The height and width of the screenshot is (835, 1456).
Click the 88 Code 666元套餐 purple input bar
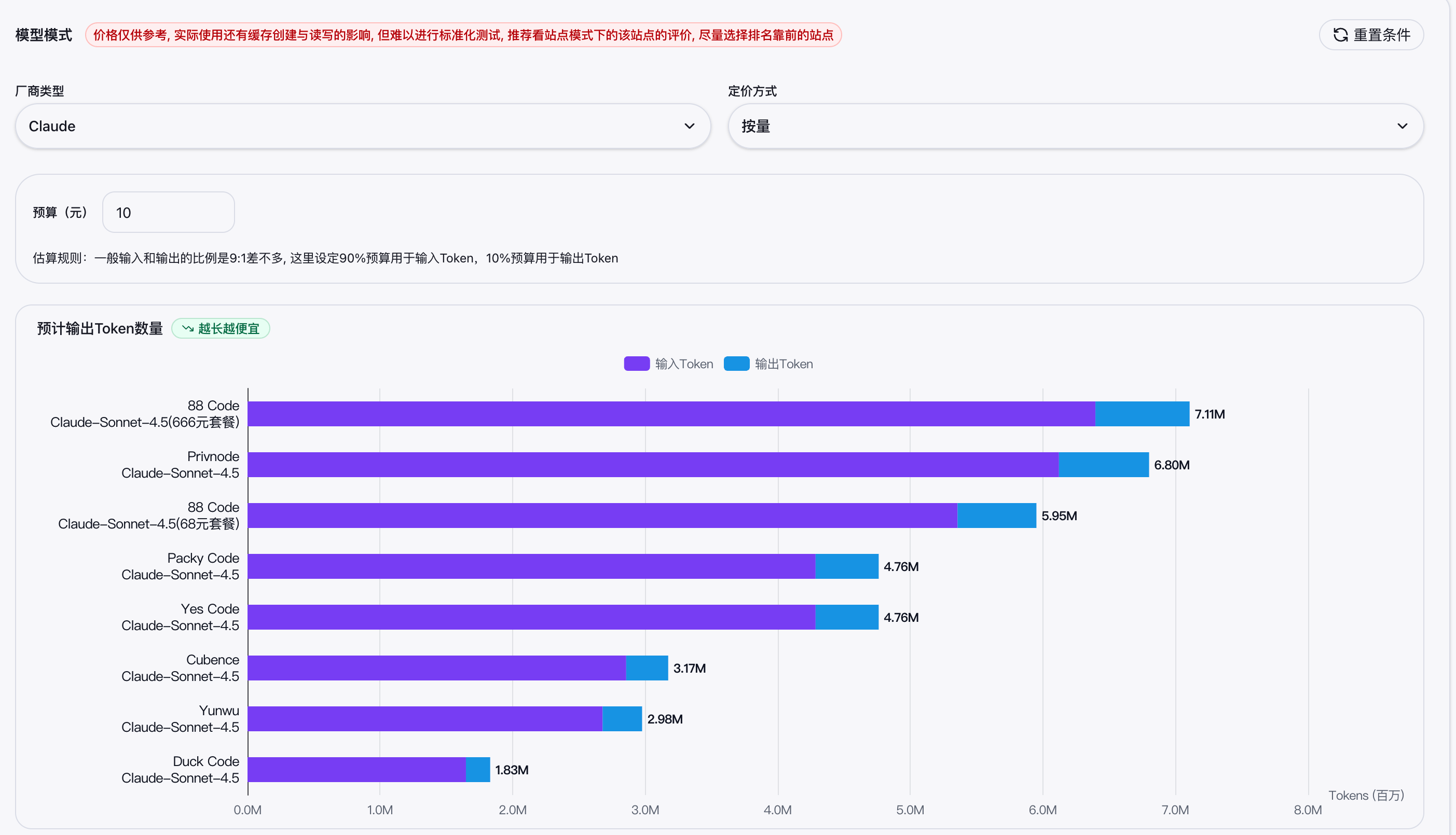(671, 414)
